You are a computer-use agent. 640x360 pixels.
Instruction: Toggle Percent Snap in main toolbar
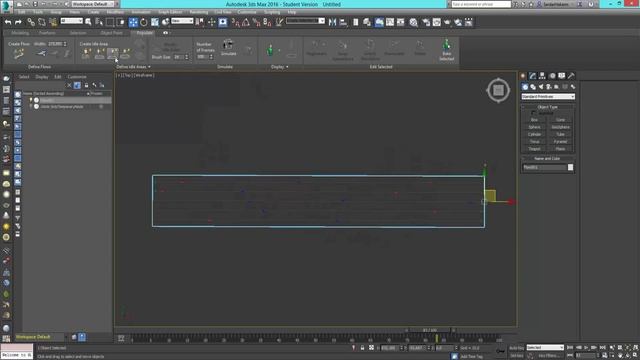[257, 22]
